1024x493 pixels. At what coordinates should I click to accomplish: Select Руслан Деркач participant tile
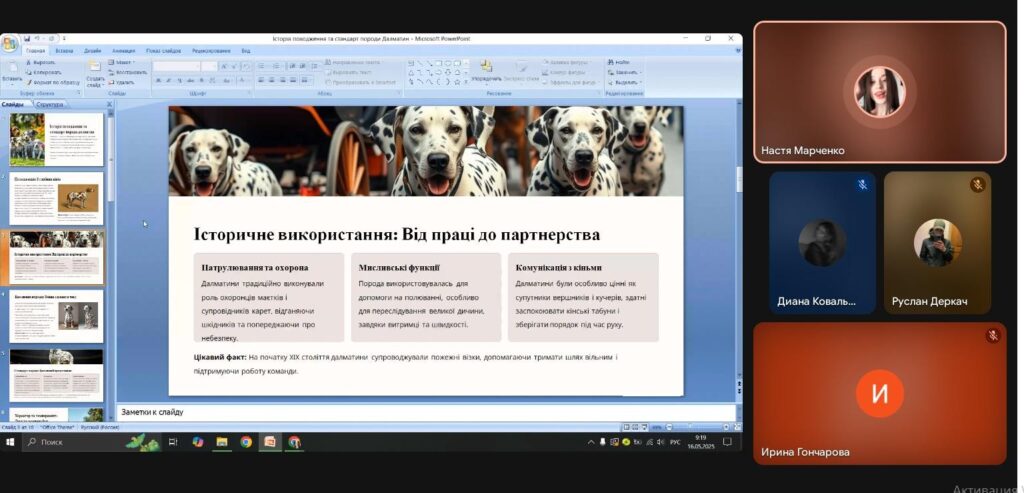(937, 243)
